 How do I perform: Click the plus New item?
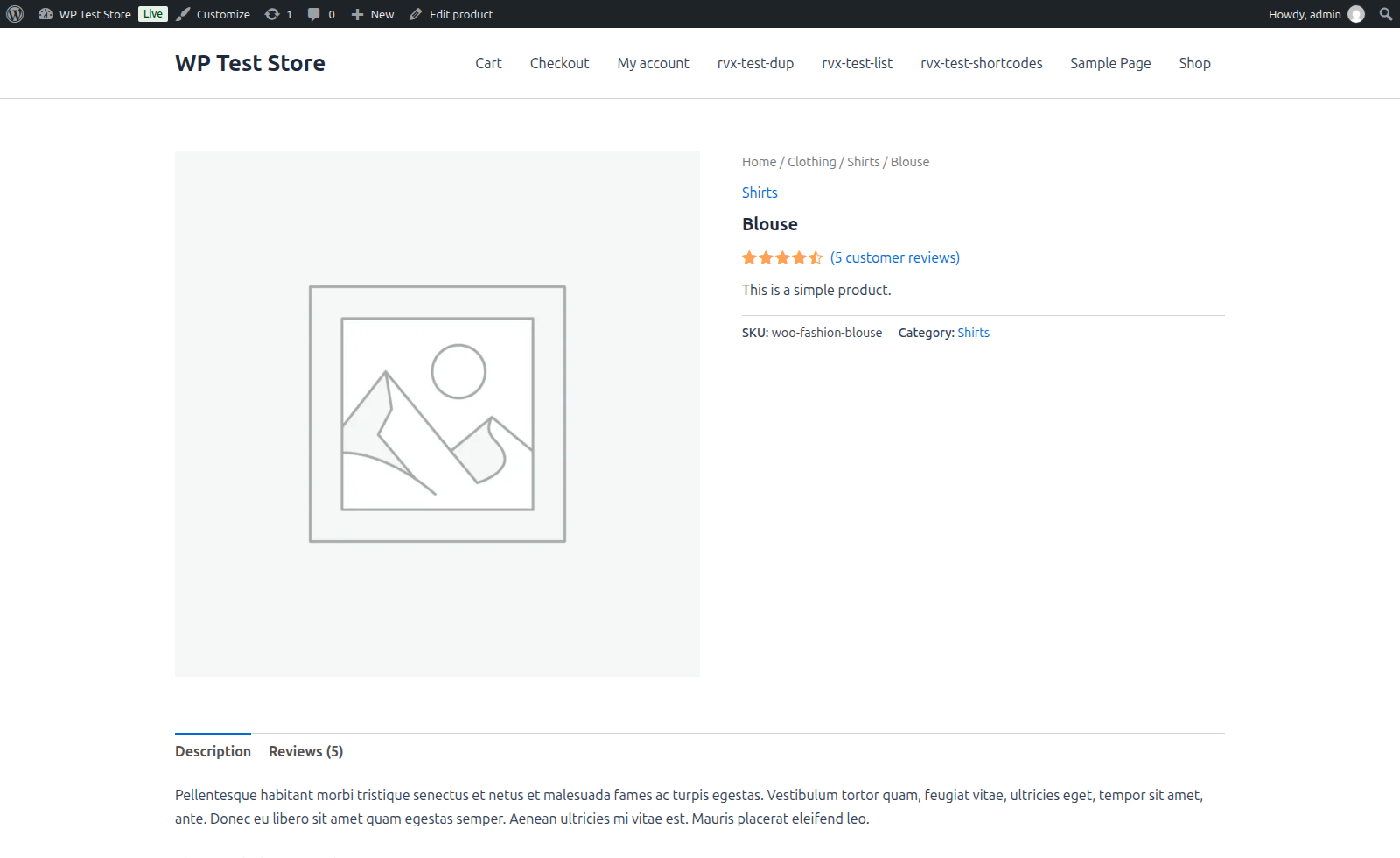point(373,14)
